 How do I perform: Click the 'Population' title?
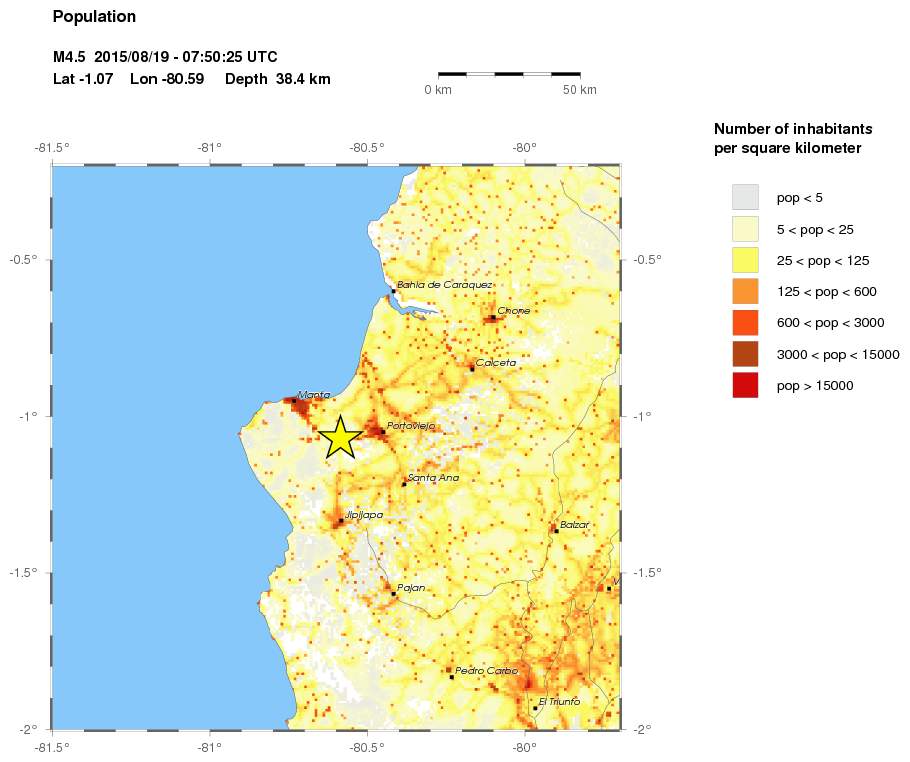click(x=94, y=17)
